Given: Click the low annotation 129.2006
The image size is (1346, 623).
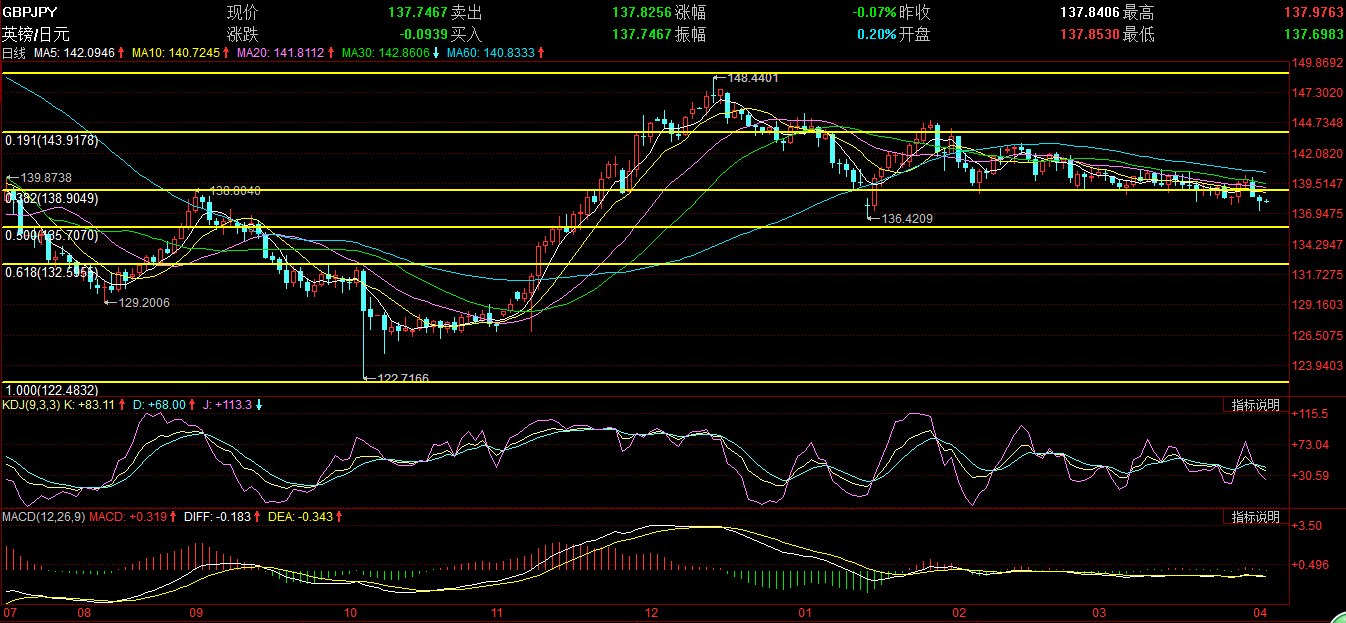Looking at the screenshot, I should pyautogui.click(x=144, y=302).
